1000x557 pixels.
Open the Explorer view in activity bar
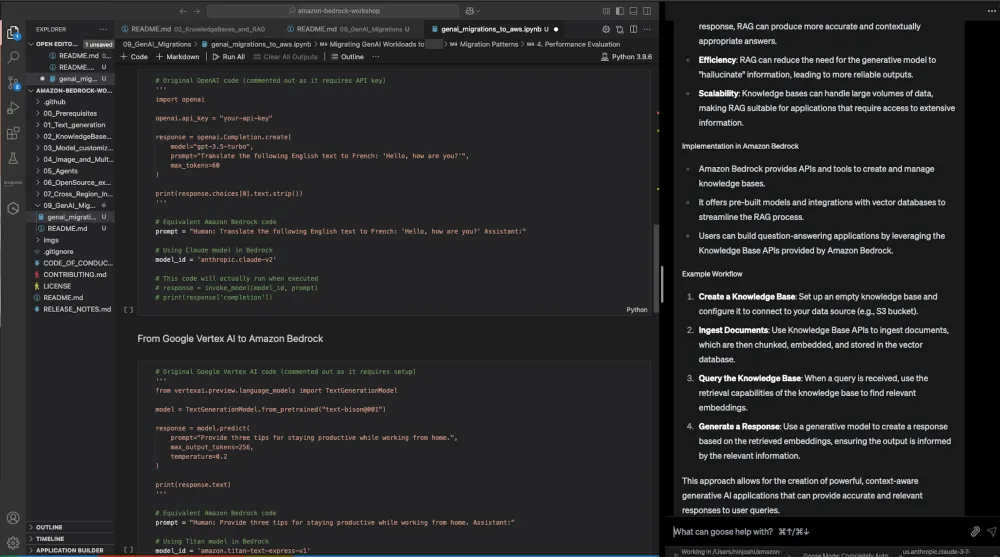13,33
